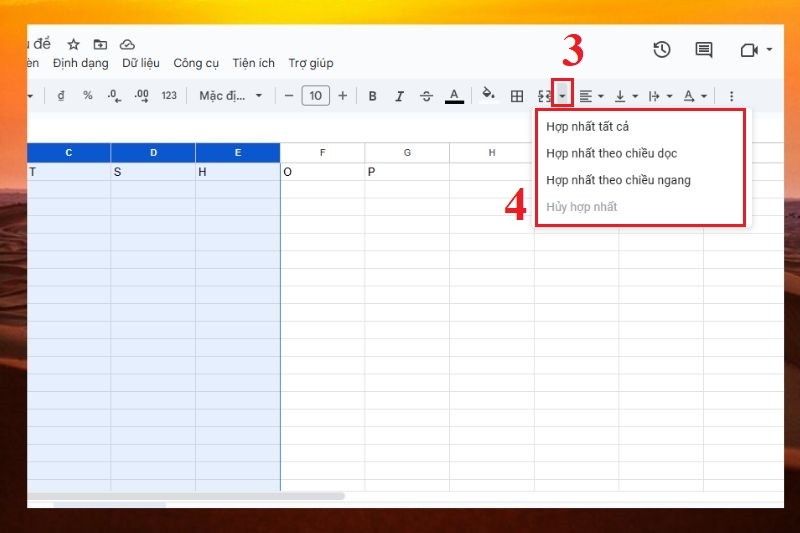Decrease font size with minus
This screenshot has width=800, height=533.
pos(289,95)
